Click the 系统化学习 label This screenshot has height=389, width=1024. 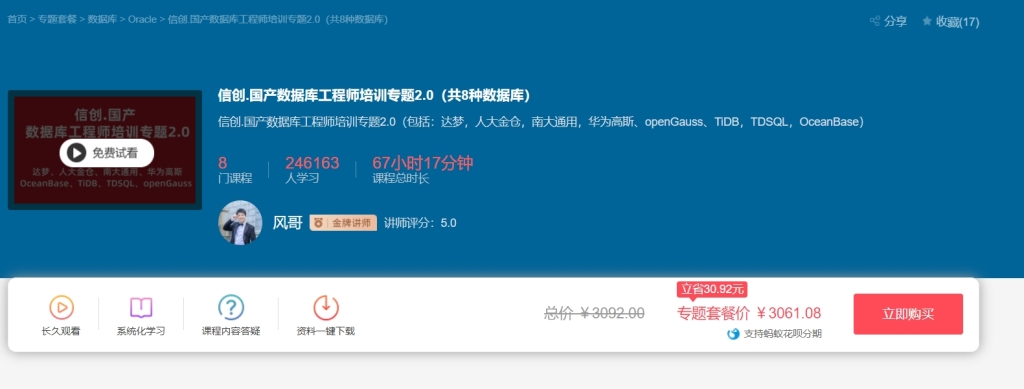(x=141, y=332)
